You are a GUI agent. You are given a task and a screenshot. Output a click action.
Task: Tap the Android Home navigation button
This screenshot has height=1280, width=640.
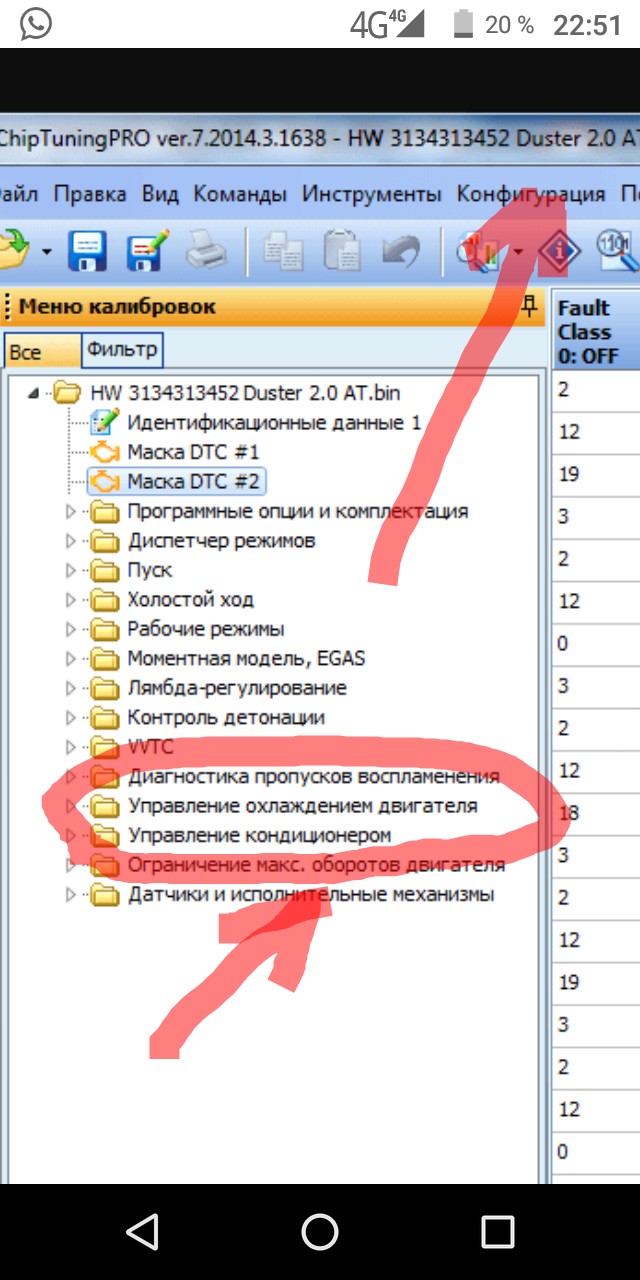coord(320,1232)
